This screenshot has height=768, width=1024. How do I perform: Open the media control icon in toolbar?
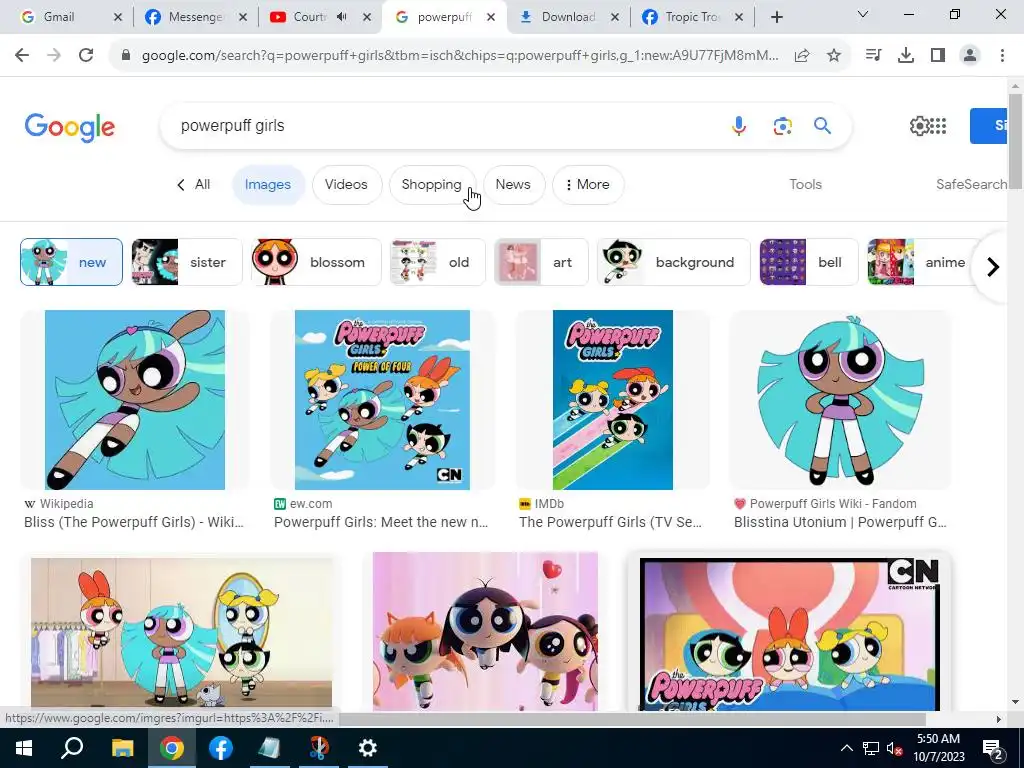pyautogui.click(x=873, y=56)
